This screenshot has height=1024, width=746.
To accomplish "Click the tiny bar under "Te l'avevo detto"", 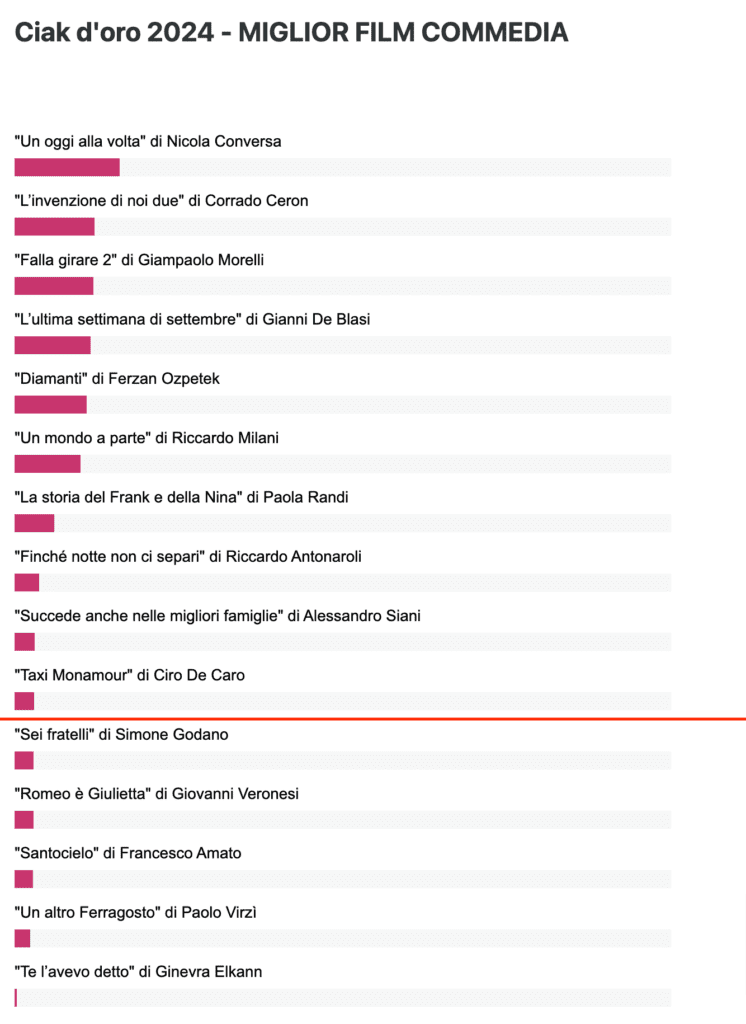I will [x=16, y=998].
